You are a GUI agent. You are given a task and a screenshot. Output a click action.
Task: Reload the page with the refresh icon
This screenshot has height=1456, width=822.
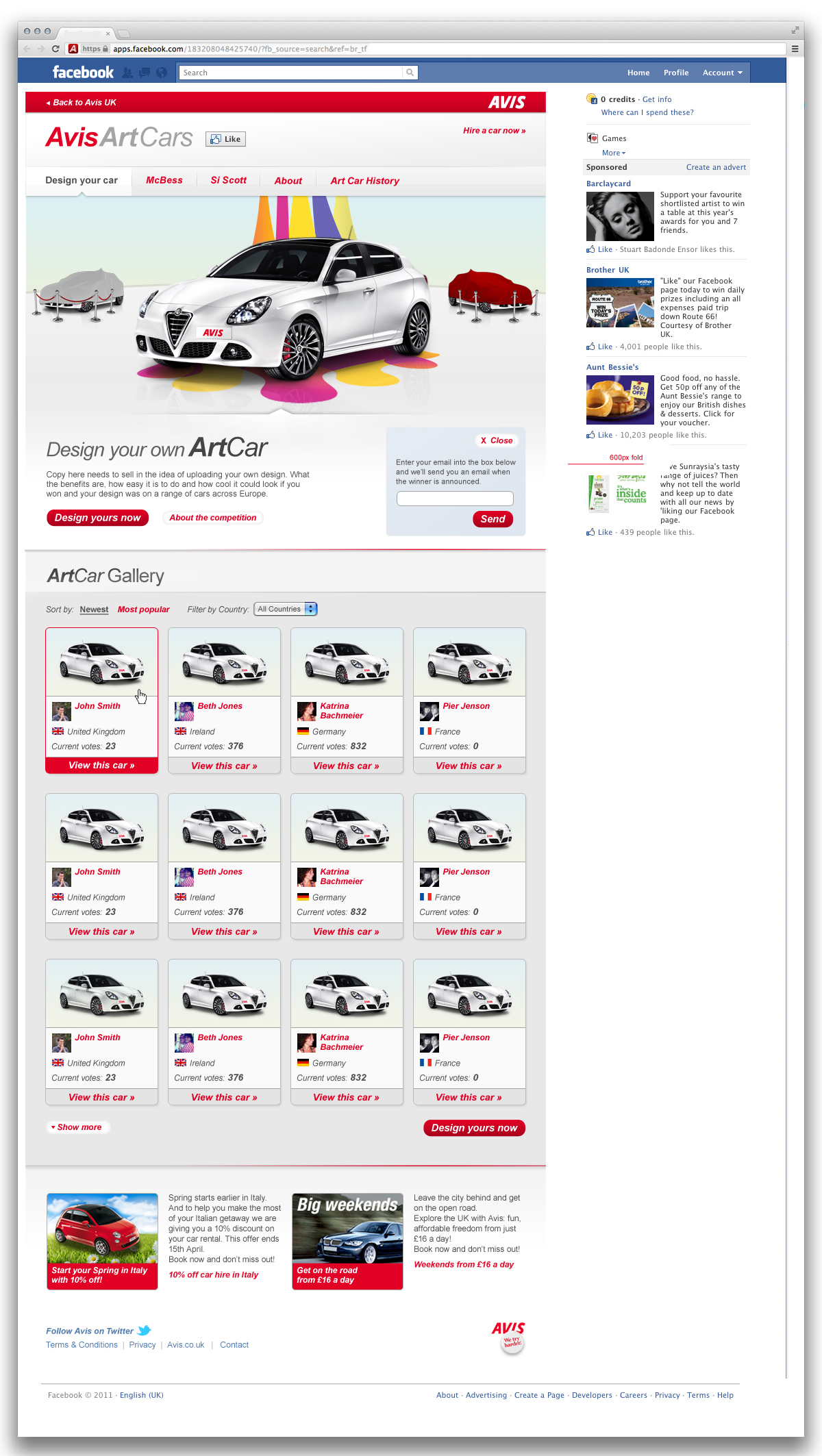point(55,49)
